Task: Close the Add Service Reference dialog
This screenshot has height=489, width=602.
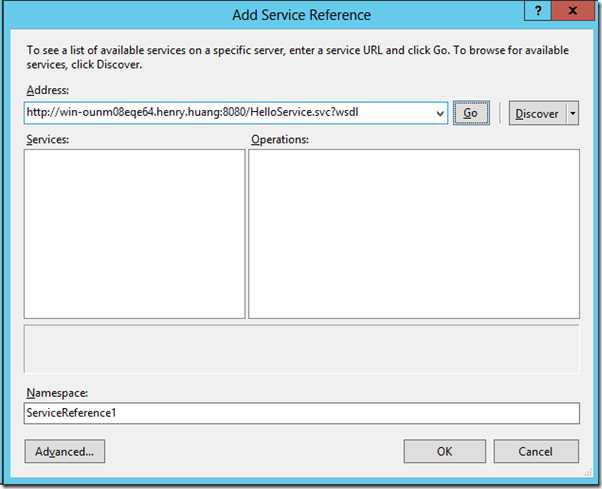Action: (573, 10)
